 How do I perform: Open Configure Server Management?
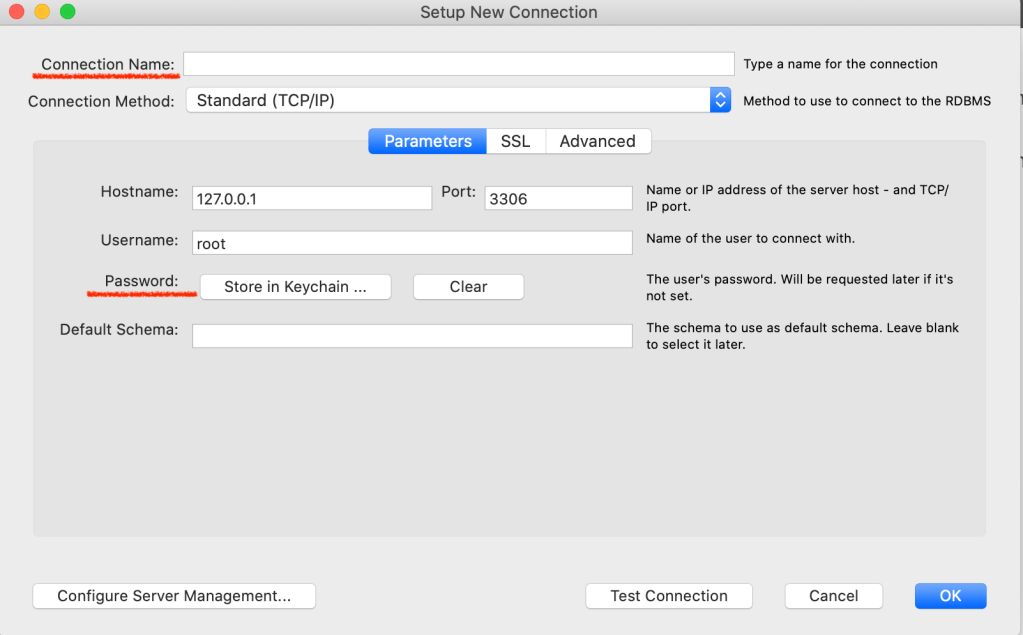[174, 596]
